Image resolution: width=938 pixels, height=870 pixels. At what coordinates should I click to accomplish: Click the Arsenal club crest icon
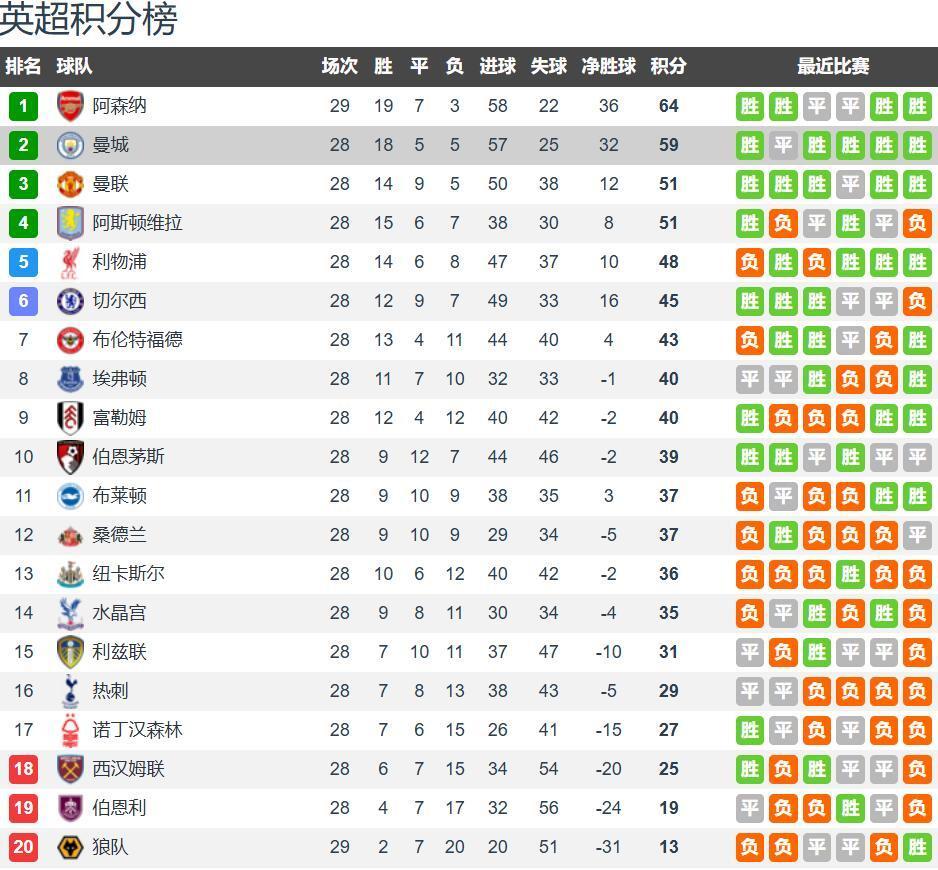click(70, 106)
